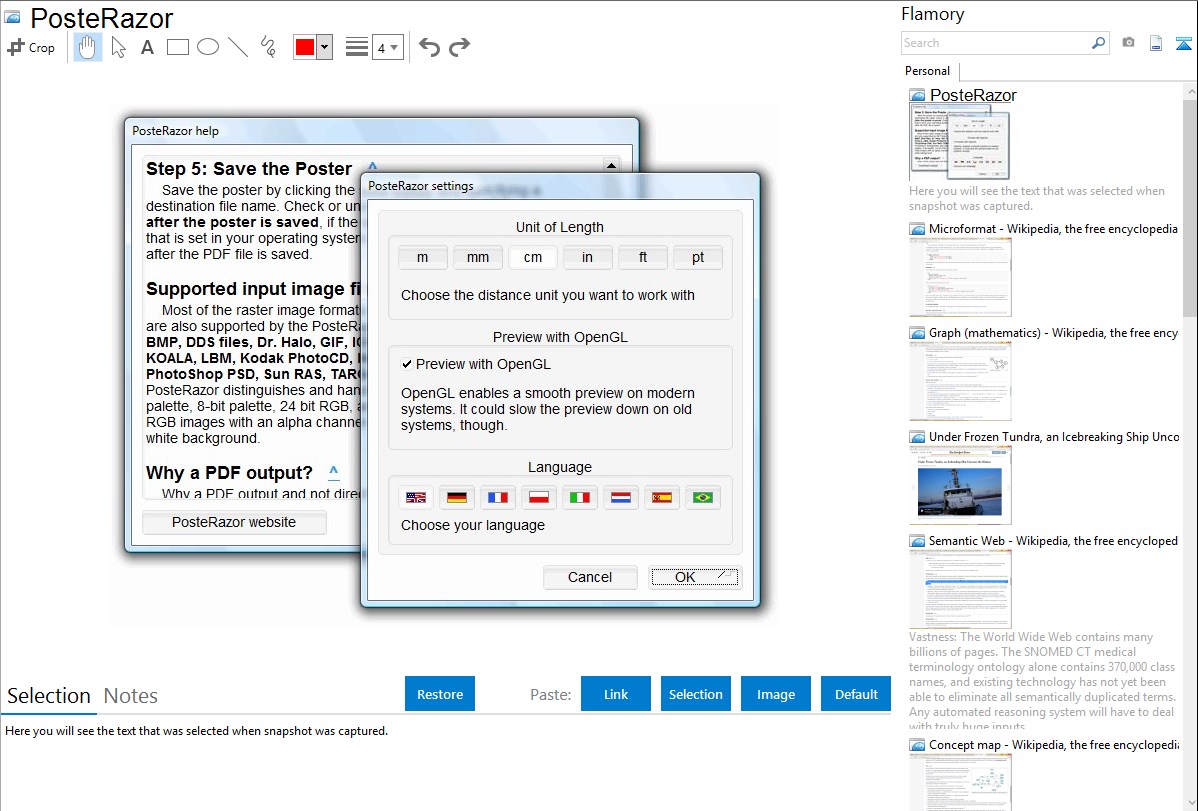Select the 'm' unit of length
This screenshot has width=1198, height=811.
[423, 258]
